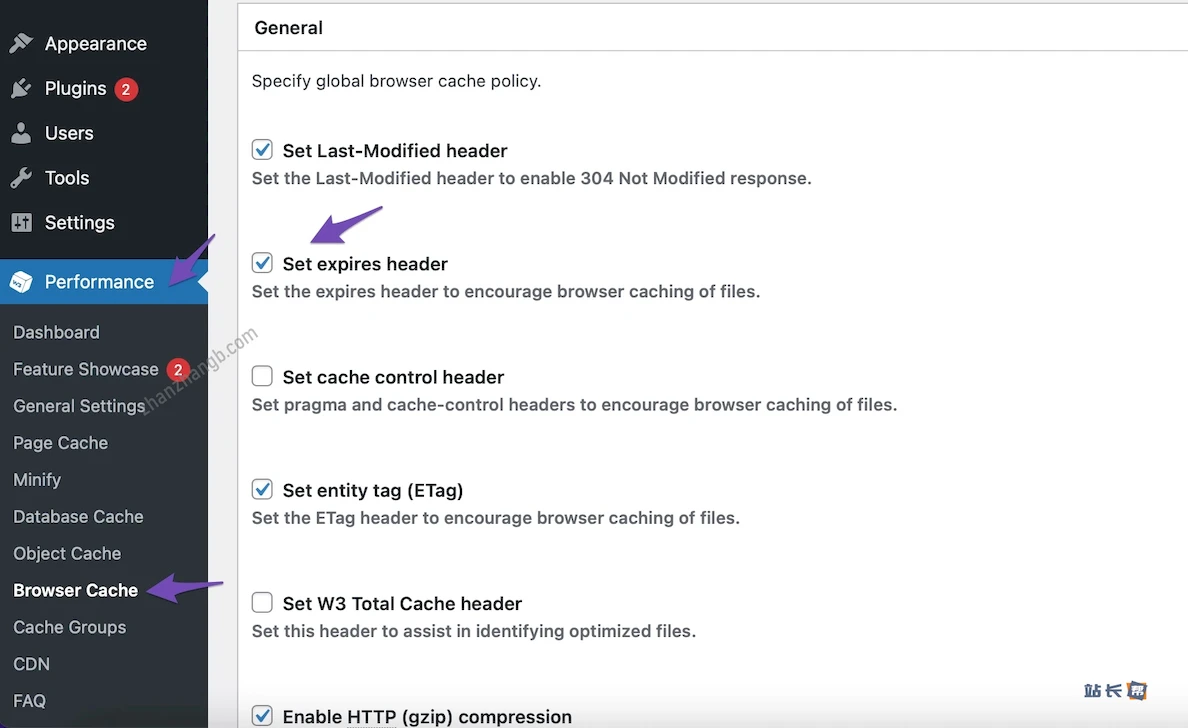The width and height of the screenshot is (1188, 728).
Task: Enable Set cache control header checkbox
Action: [x=262, y=376]
